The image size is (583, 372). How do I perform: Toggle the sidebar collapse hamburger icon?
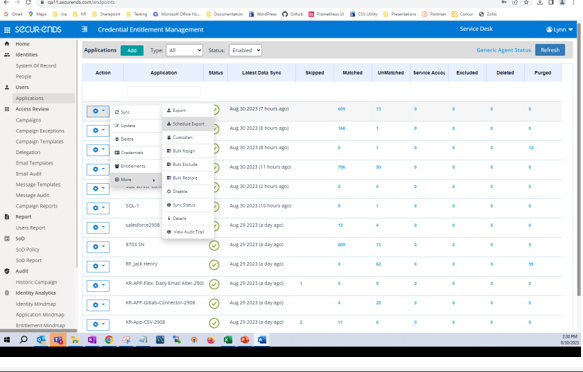[85, 29]
